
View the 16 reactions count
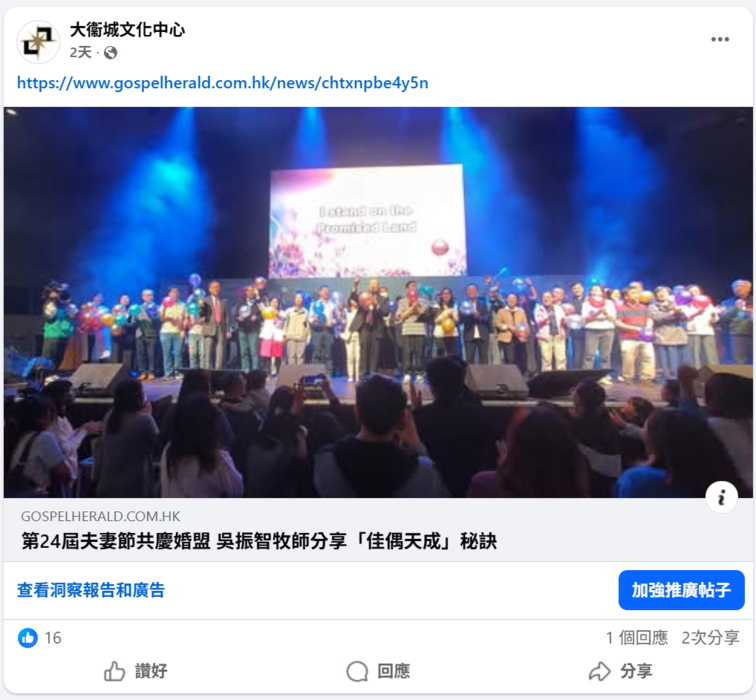[x=53, y=638]
